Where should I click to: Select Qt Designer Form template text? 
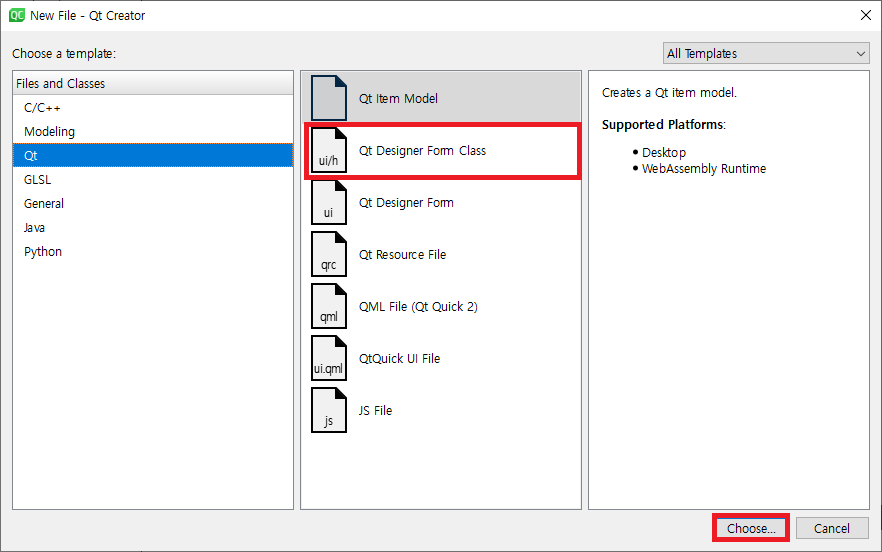pyautogui.click(x=406, y=203)
